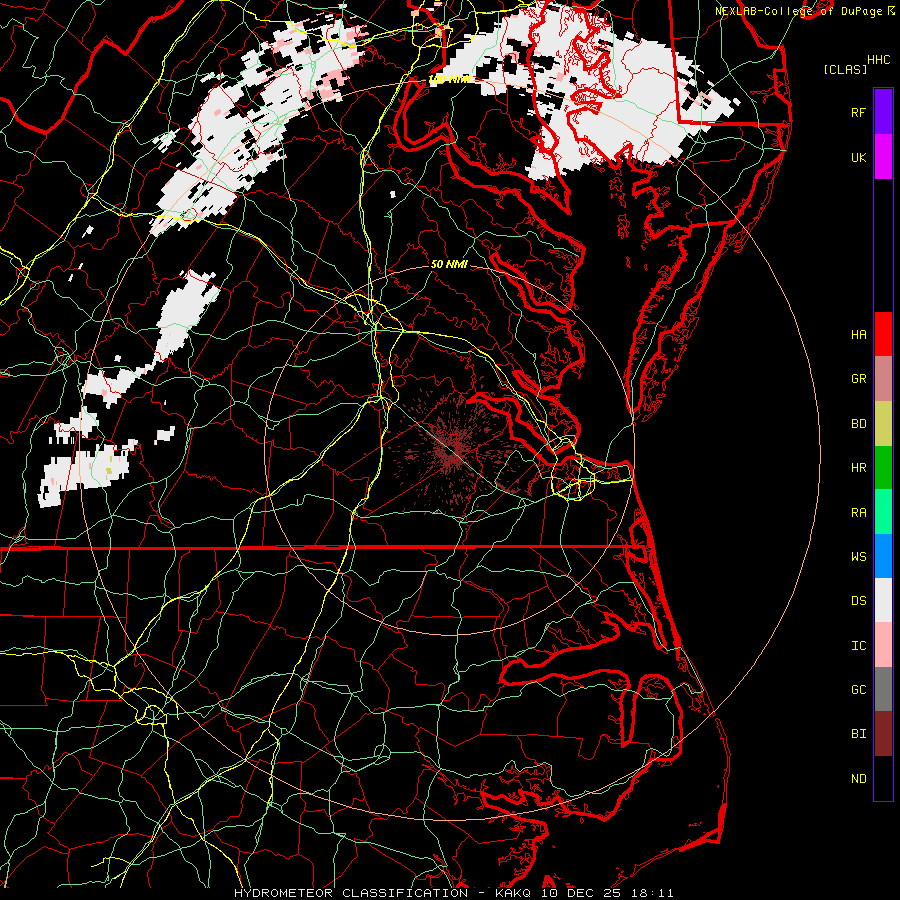Viewport: 900px width, 900px height.
Task: Click the '[CLAS]' units label
Action: 845,70
